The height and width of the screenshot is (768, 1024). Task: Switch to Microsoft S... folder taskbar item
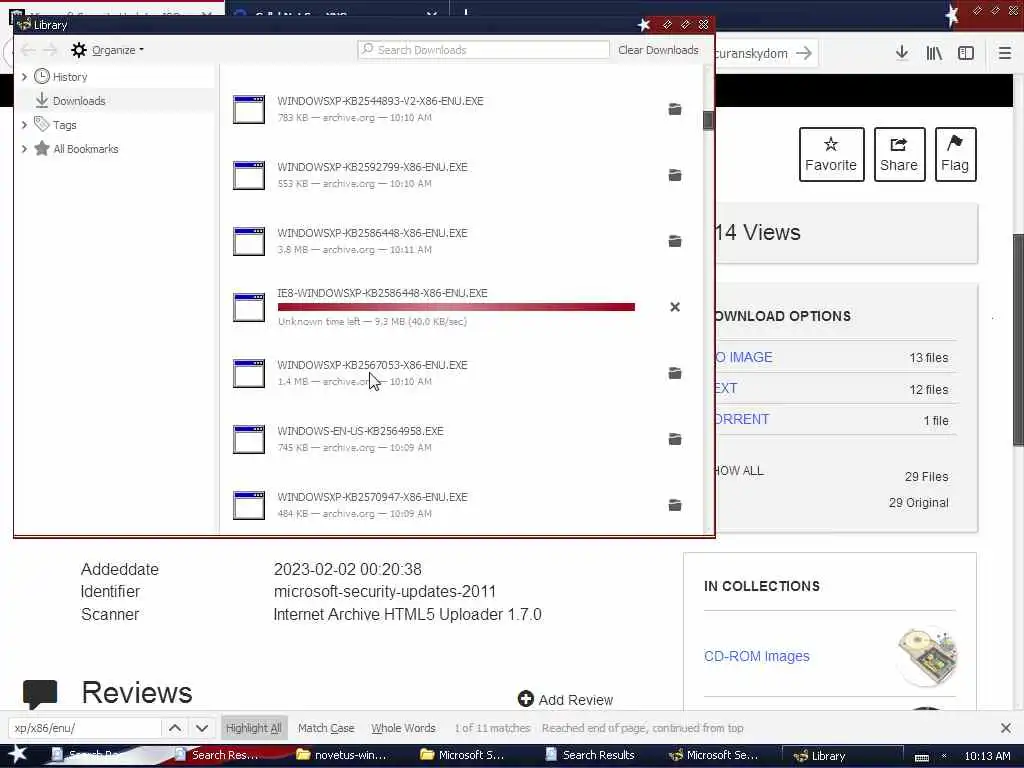(462, 755)
